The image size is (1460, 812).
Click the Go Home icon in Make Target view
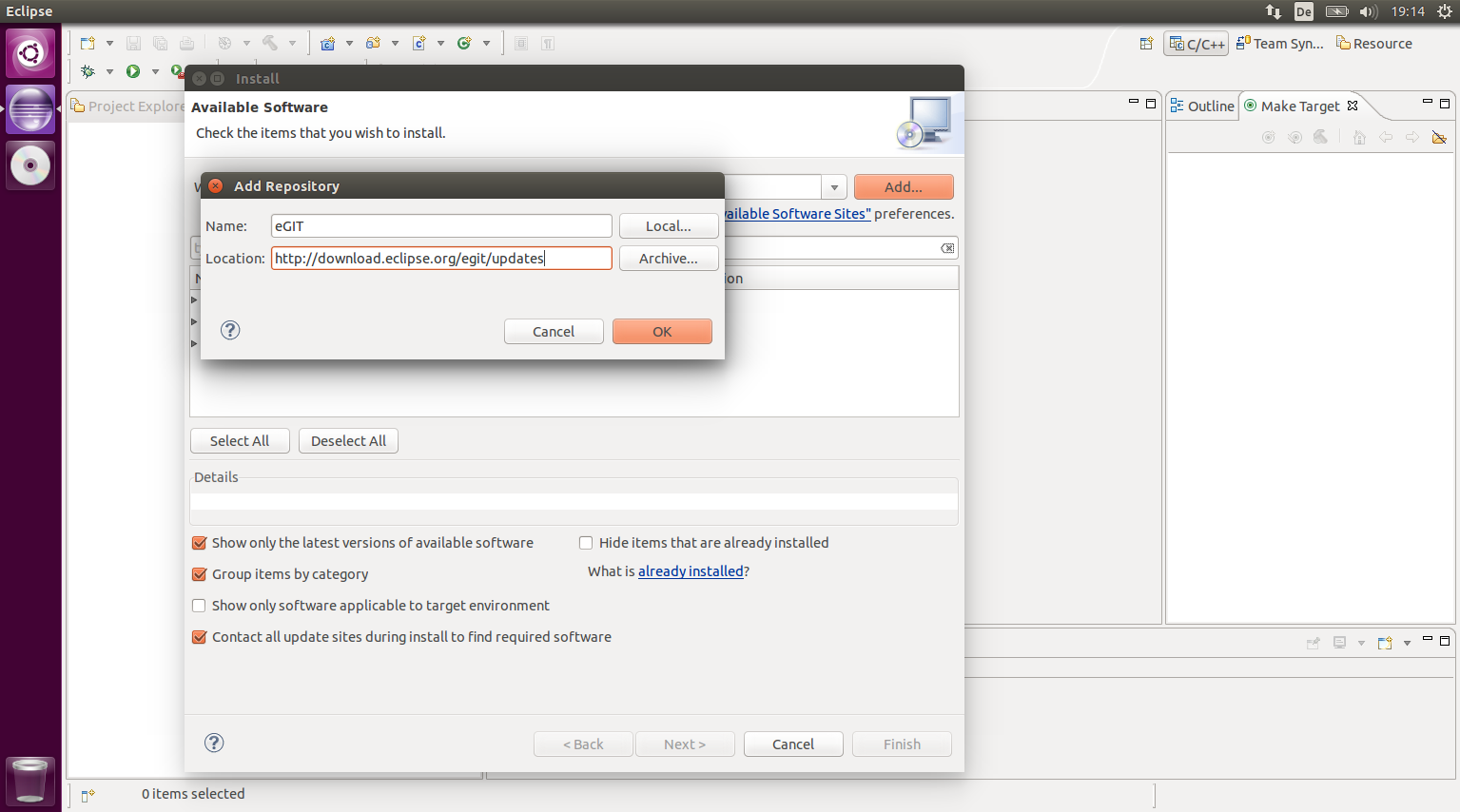(x=1359, y=137)
